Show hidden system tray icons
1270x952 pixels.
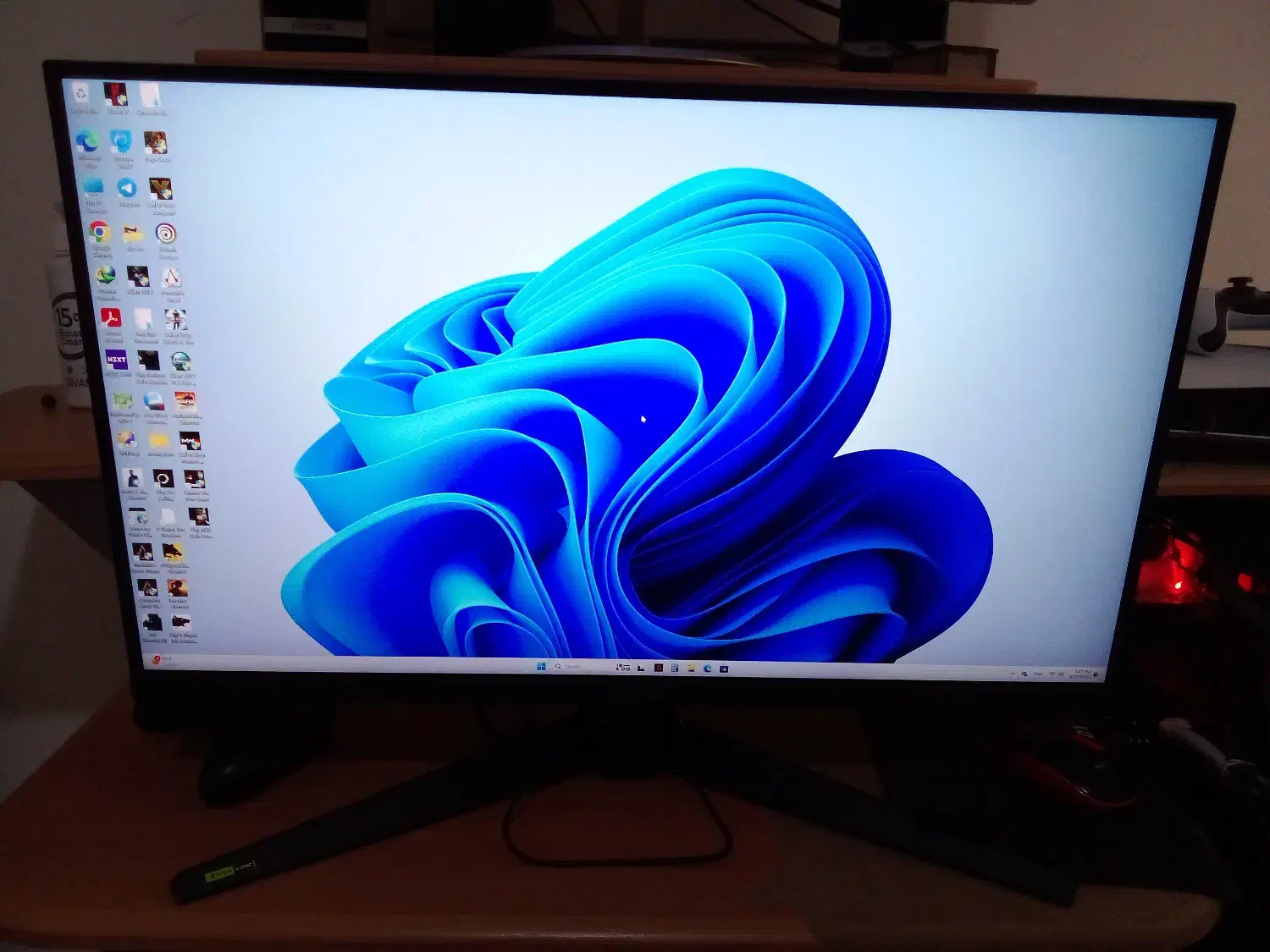1013,674
